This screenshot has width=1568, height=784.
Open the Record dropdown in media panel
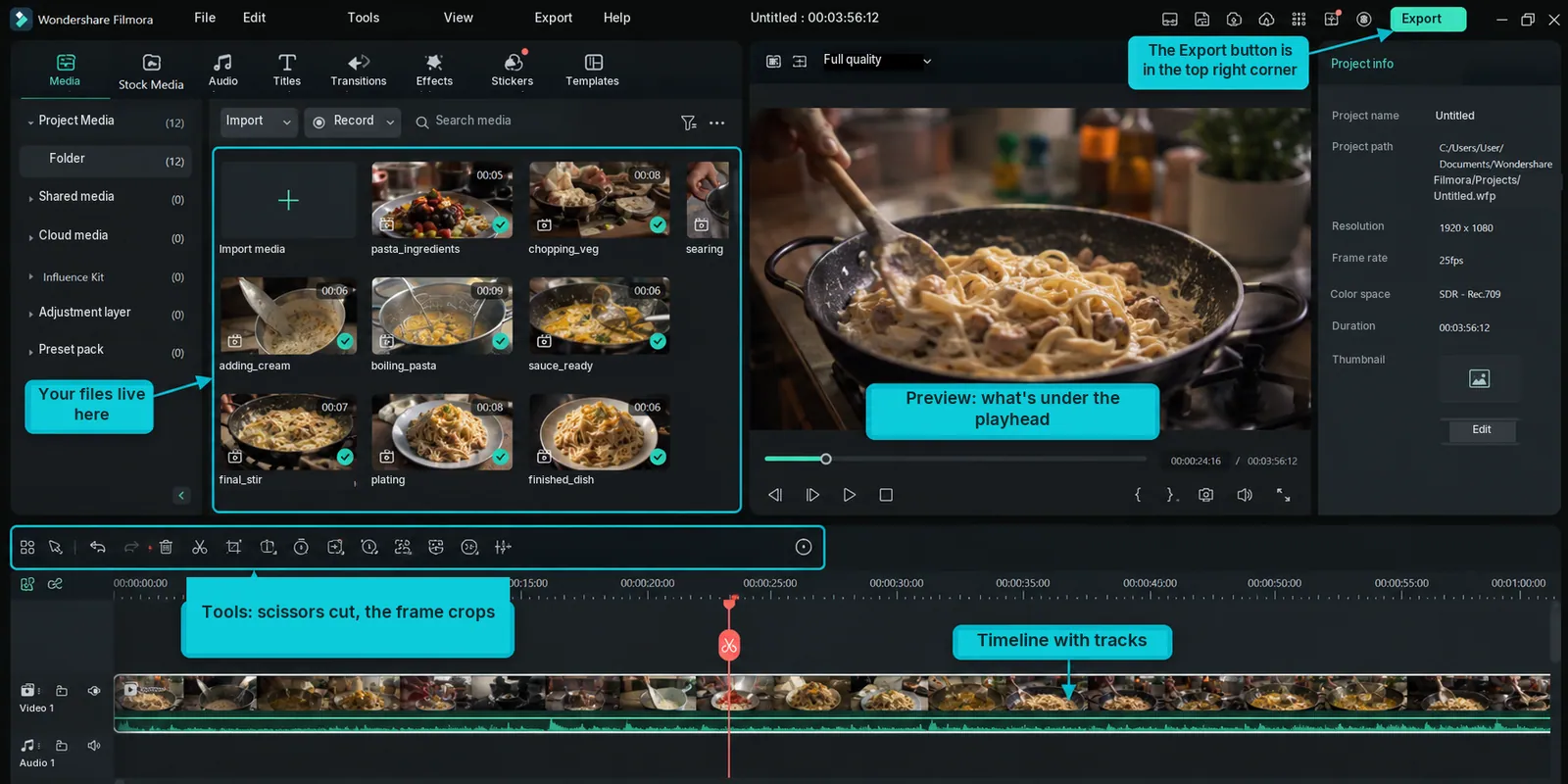[x=353, y=122]
